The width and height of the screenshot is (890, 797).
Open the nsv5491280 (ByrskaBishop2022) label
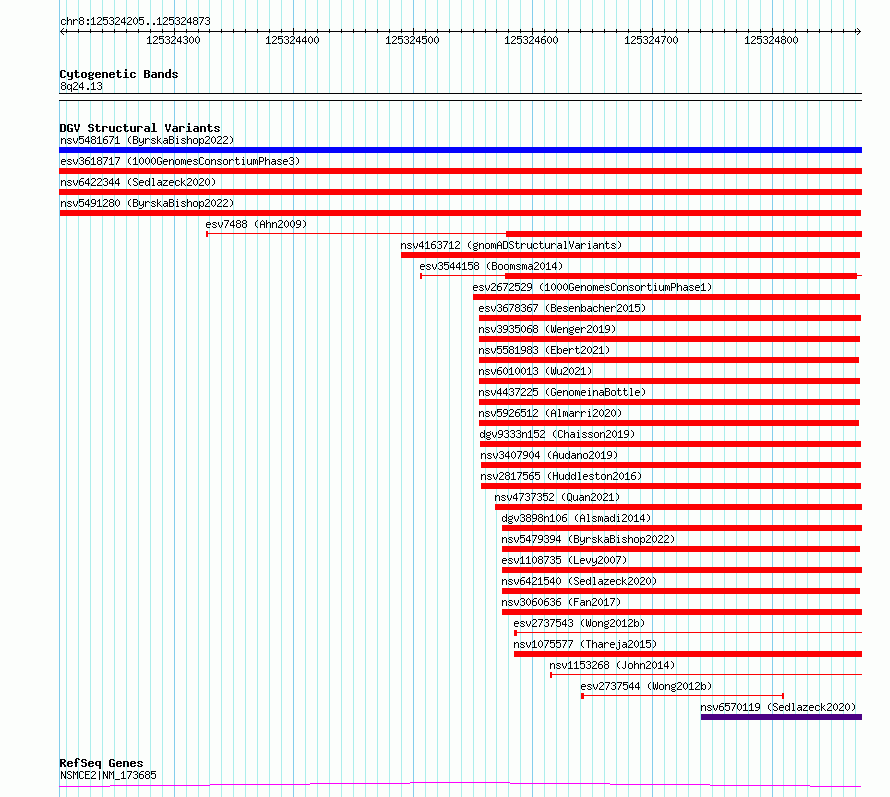click(147, 203)
